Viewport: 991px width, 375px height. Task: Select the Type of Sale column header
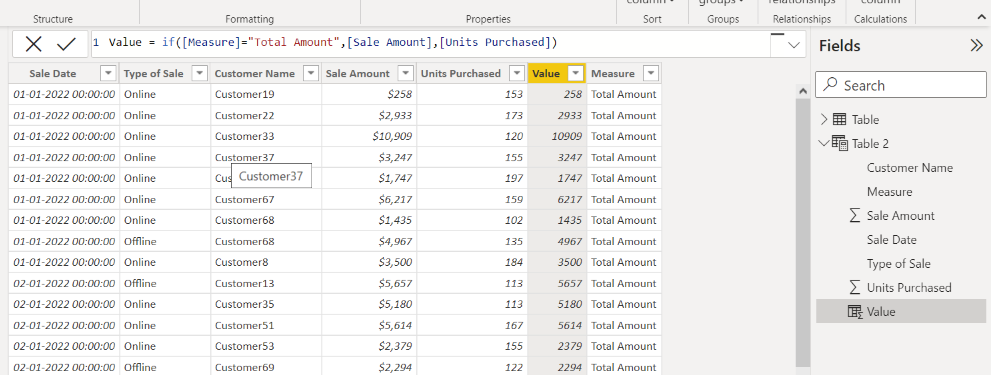154,74
